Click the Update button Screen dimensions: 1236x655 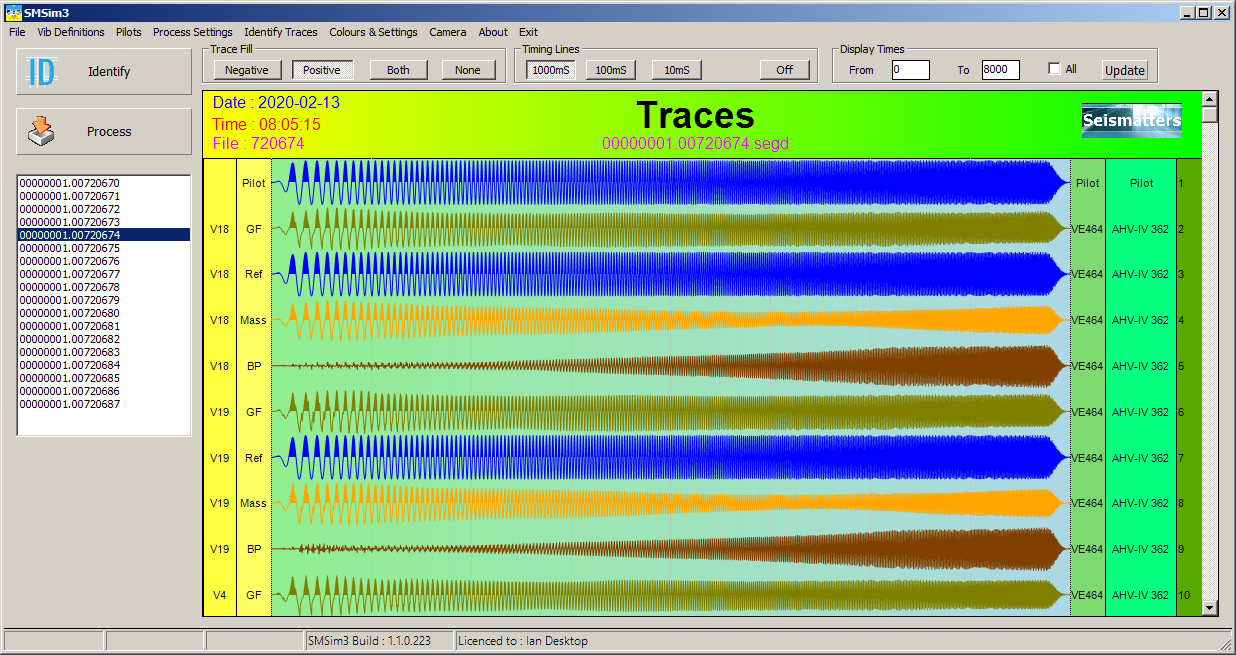[1125, 70]
